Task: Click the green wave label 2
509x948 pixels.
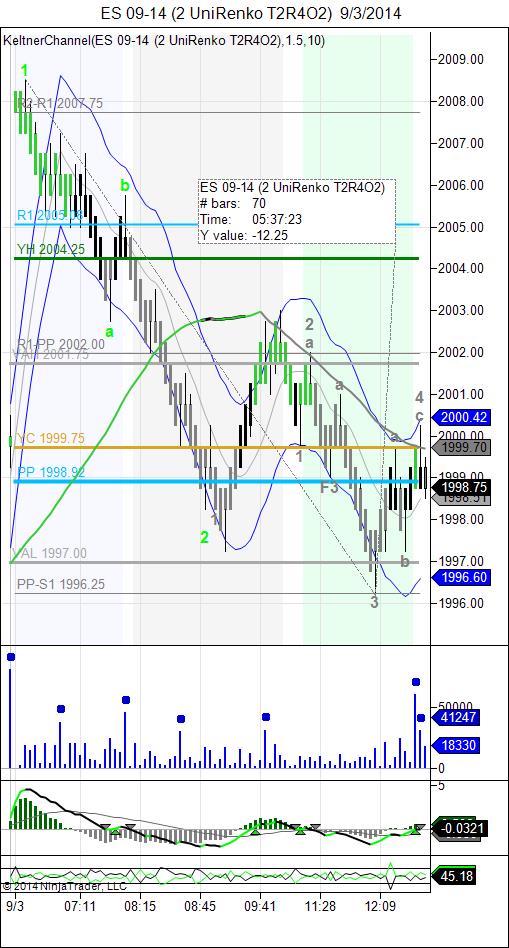Action: pos(205,537)
